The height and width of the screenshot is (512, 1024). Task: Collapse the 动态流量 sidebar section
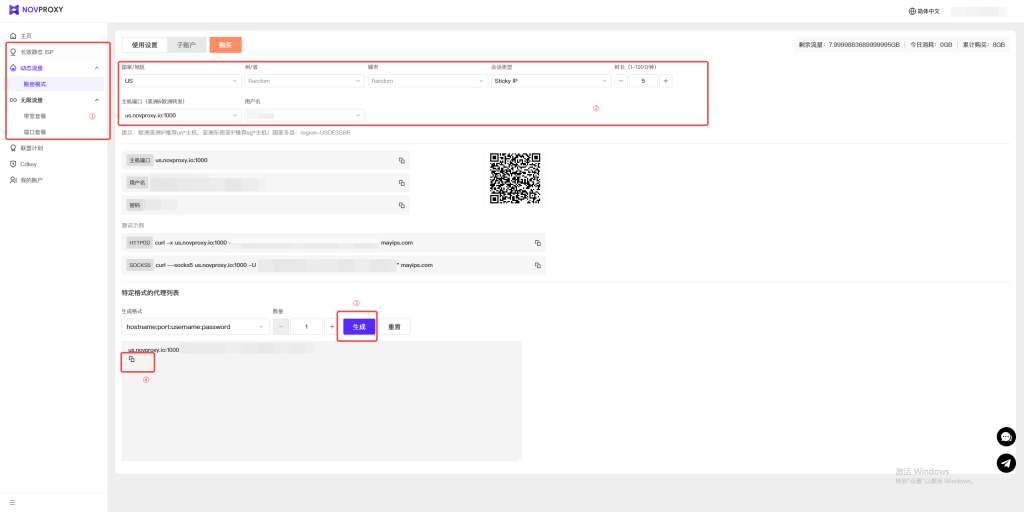click(x=97, y=68)
